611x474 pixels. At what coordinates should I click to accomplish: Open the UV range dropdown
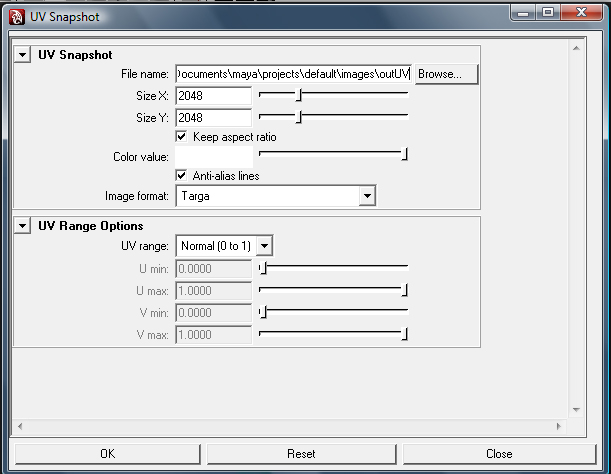click(264, 246)
